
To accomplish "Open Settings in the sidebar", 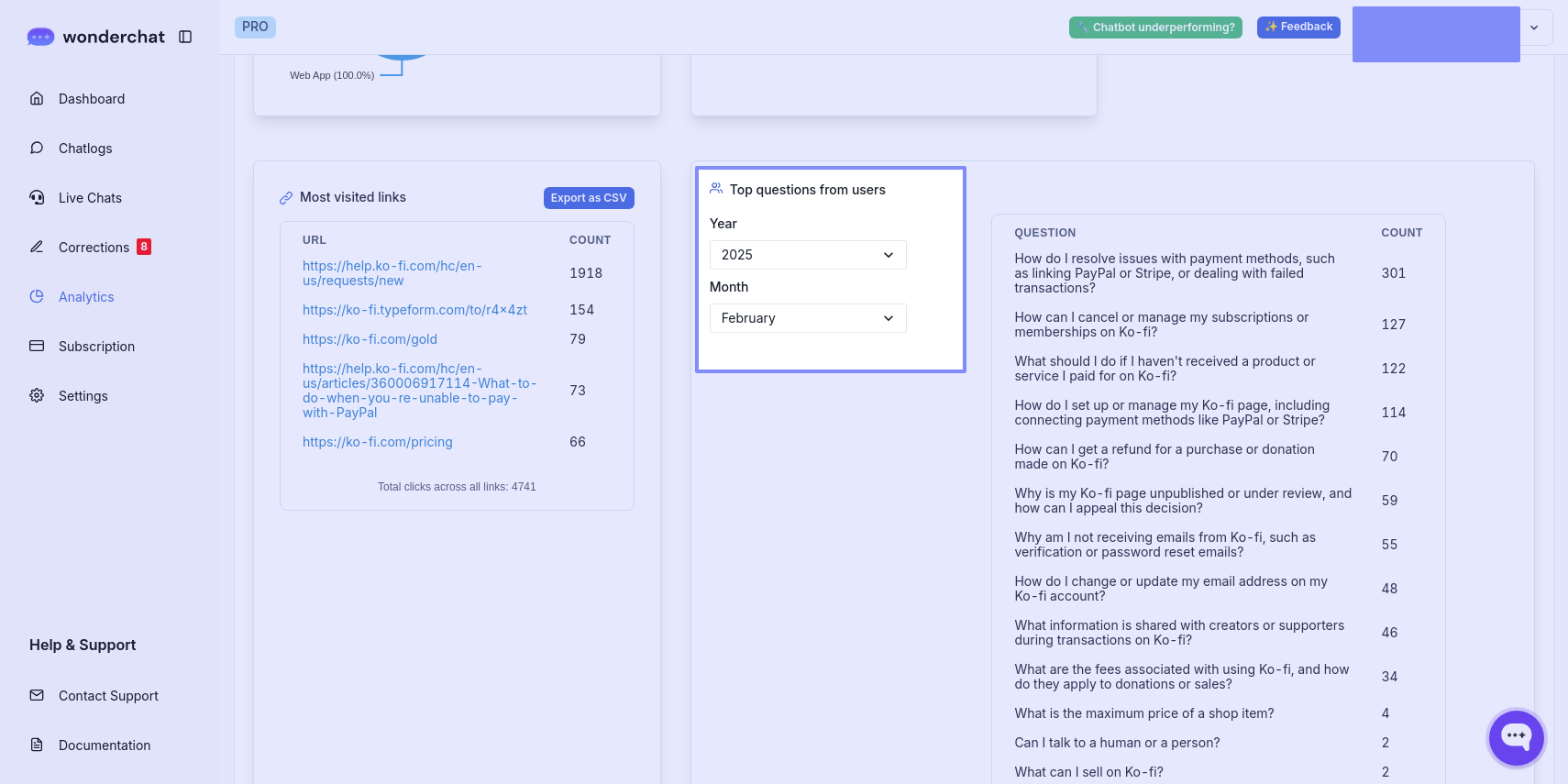I will 83,396.
